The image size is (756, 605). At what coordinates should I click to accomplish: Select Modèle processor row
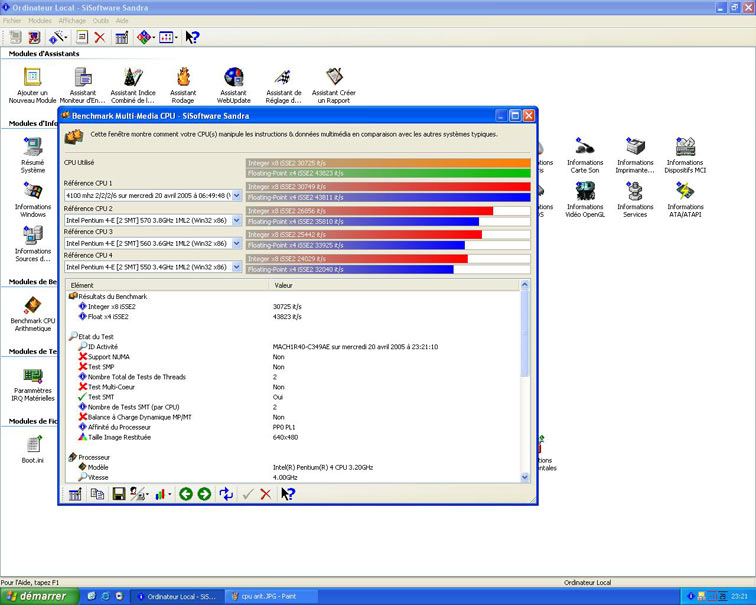(x=293, y=467)
